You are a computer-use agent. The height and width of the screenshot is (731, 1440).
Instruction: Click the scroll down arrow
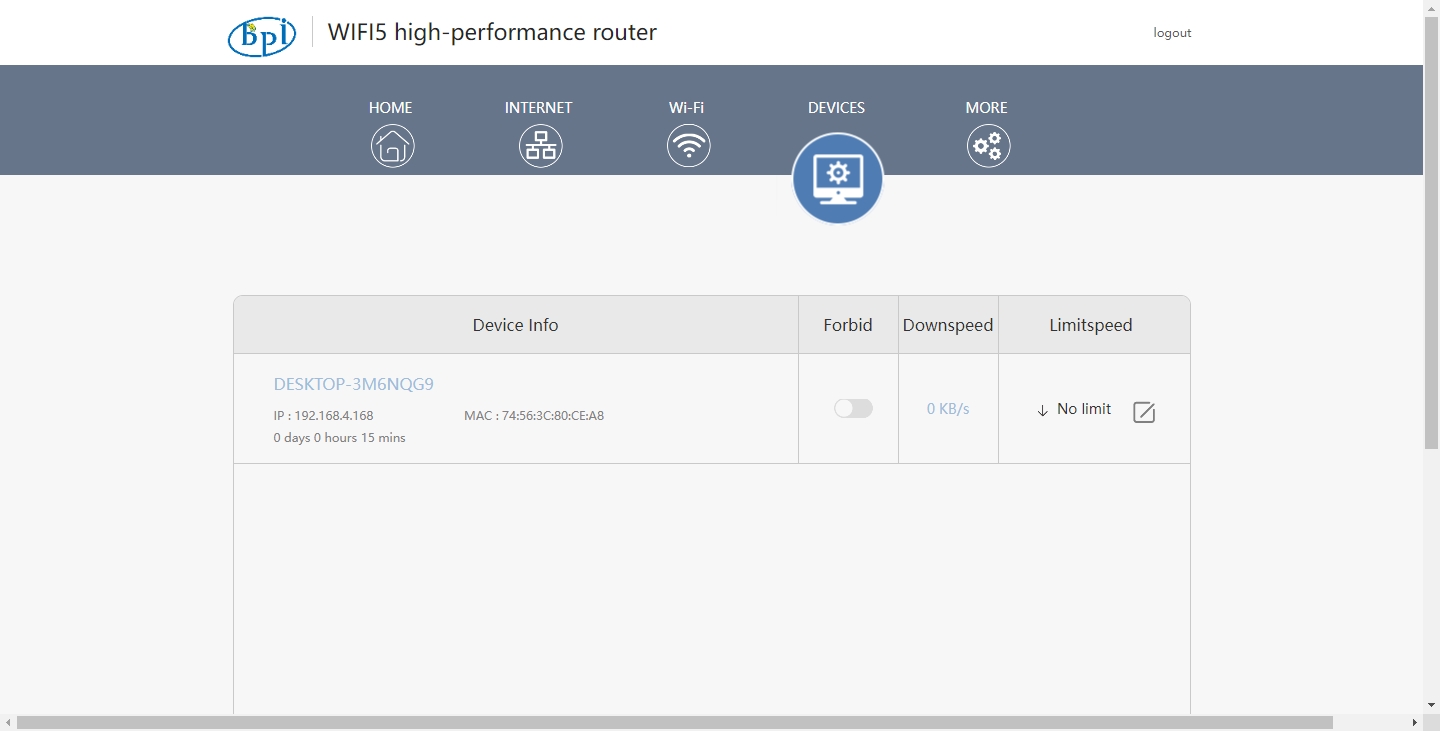[1431, 706]
